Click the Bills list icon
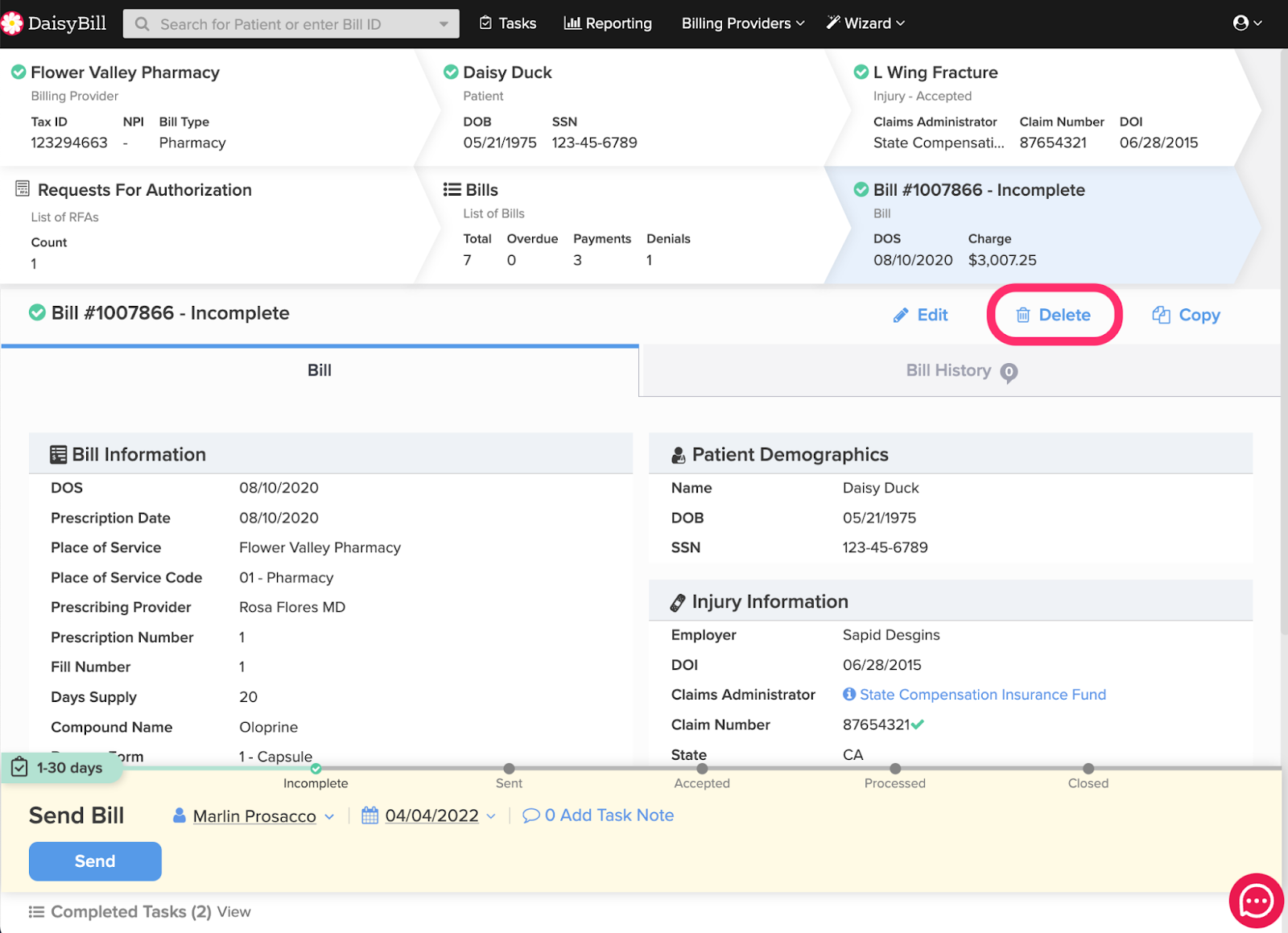 coord(452,190)
